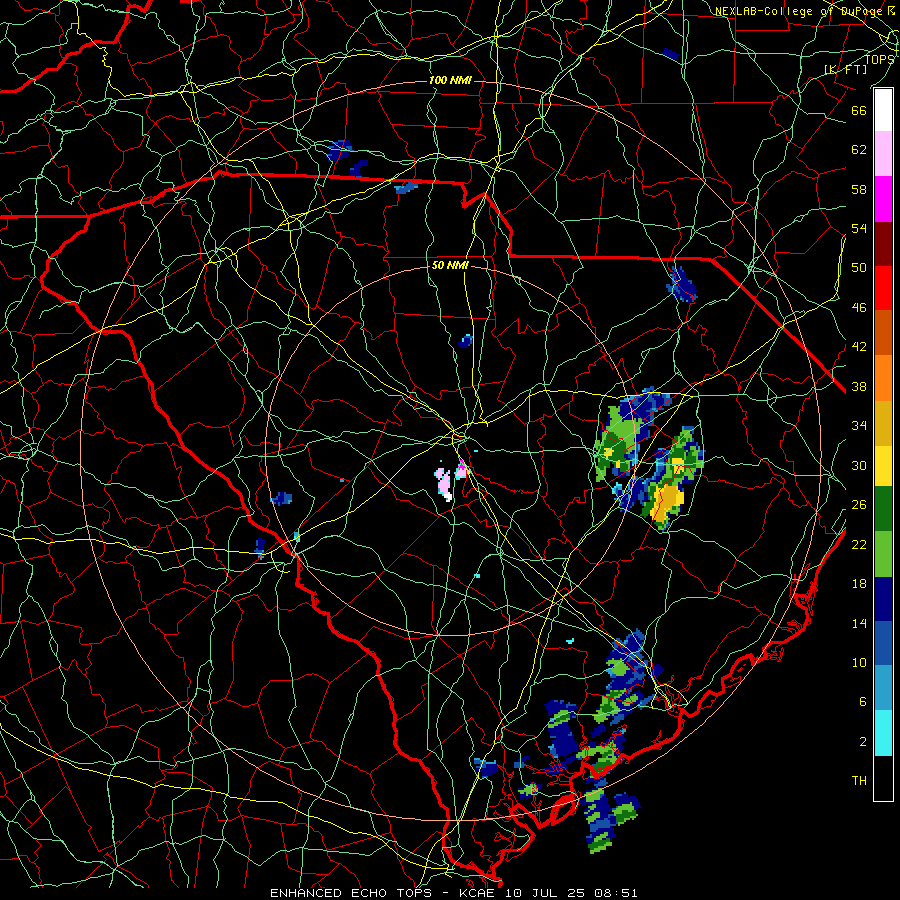This screenshot has height=900, width=900.
Task: Click the "50 NMI" range ring label
Action: point(450,265)
